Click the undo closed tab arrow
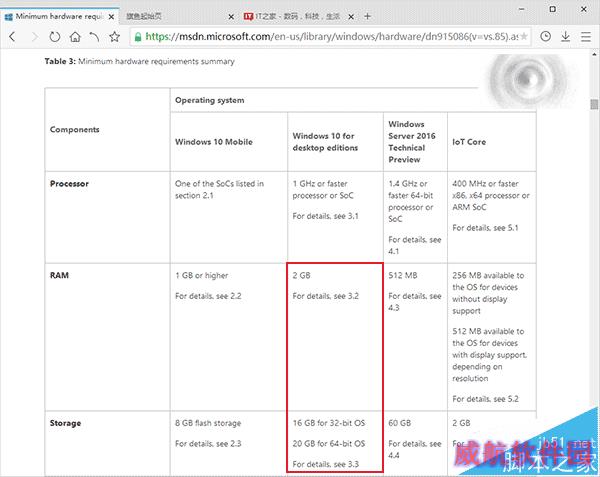The image size is (600, 477). coord(94,37)
